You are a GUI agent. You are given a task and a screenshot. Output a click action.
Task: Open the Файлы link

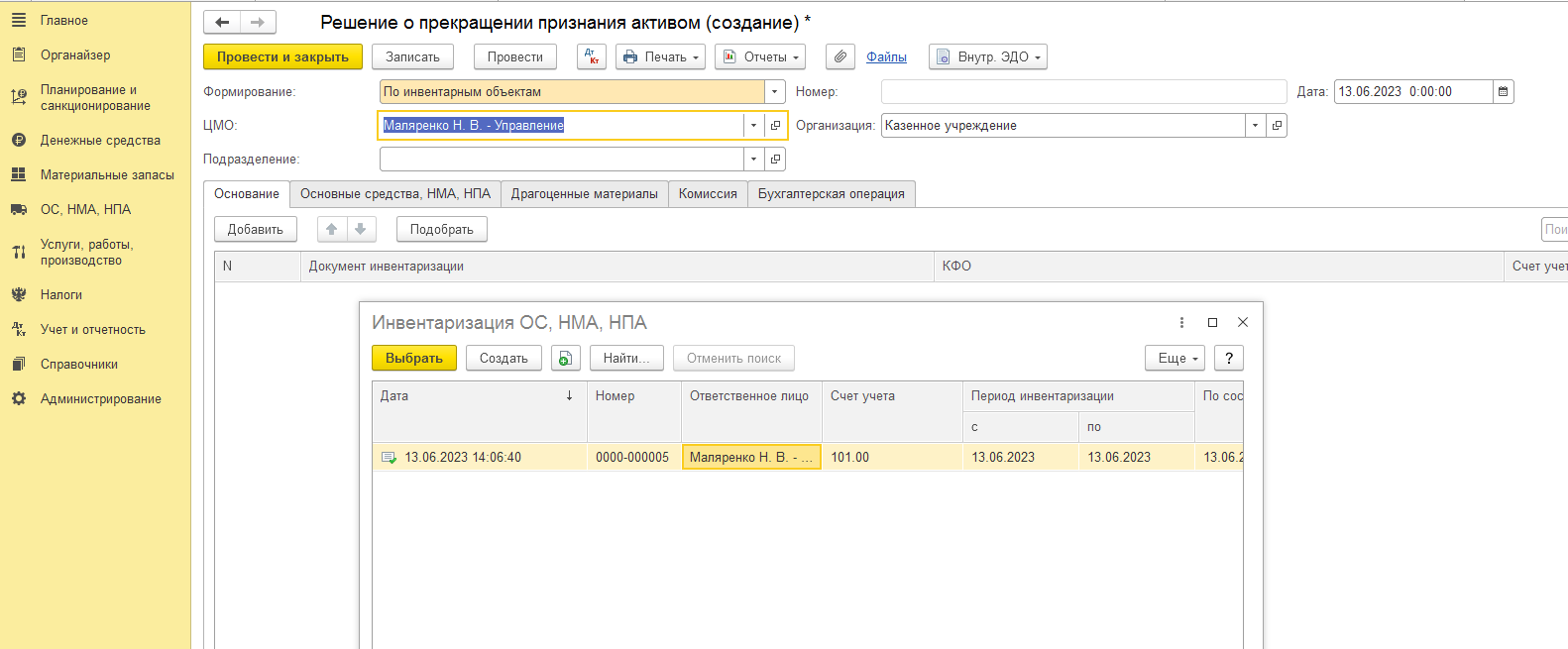click(x=886, y=57)
